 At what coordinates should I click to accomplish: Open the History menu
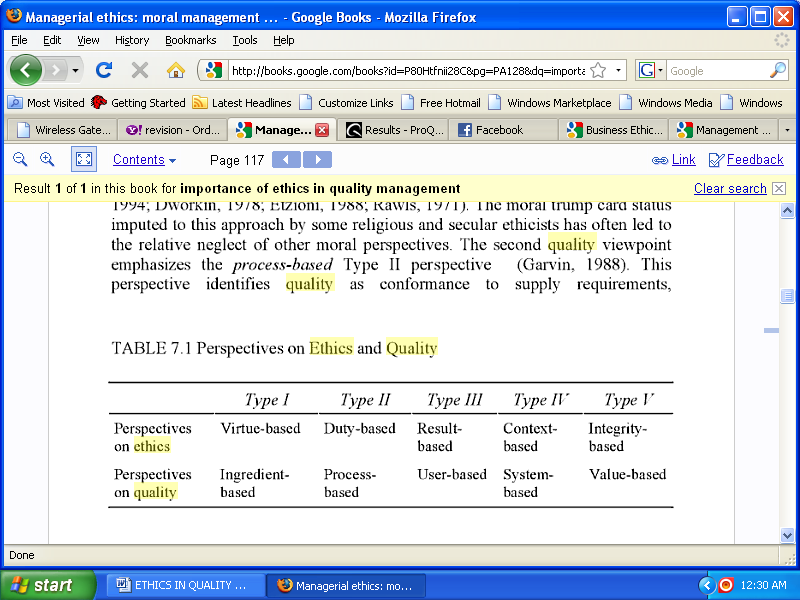coord(132,40)
